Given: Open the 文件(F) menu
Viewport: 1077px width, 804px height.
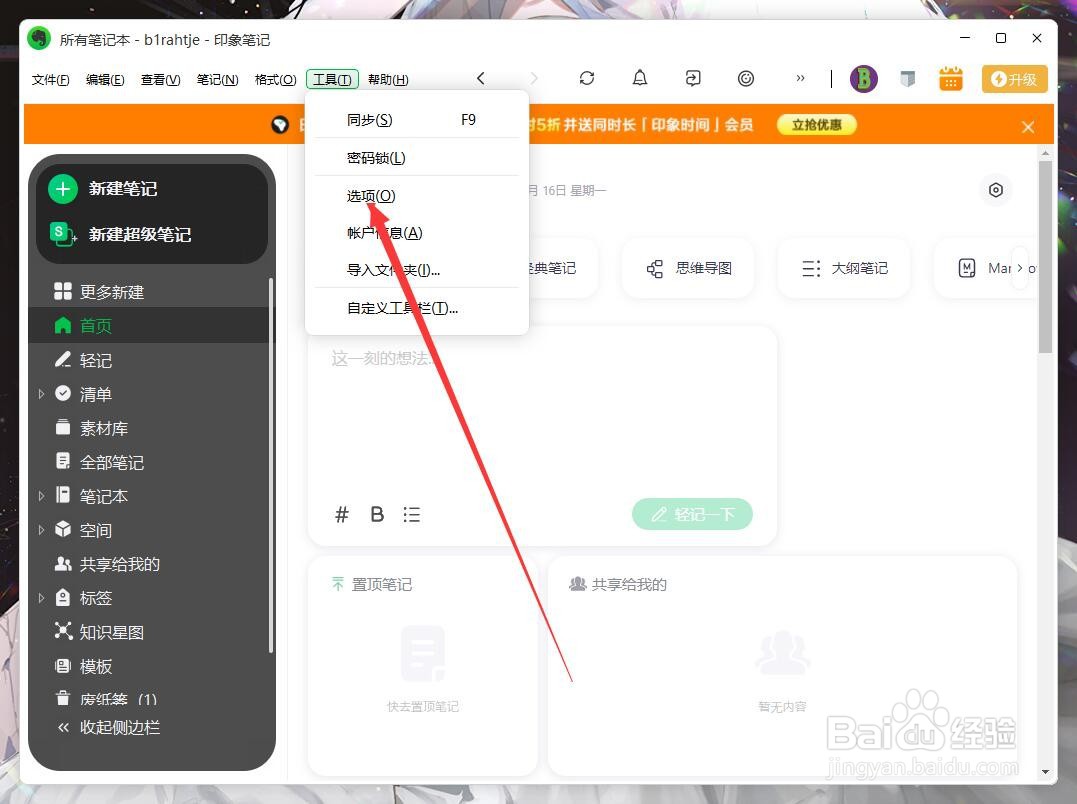Looking at the screenshot, I should pos(50,80).
